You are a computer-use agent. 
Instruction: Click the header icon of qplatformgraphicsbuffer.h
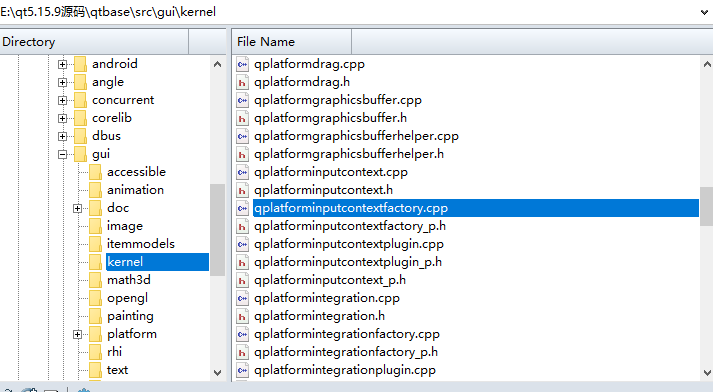(x=242, y=118)
